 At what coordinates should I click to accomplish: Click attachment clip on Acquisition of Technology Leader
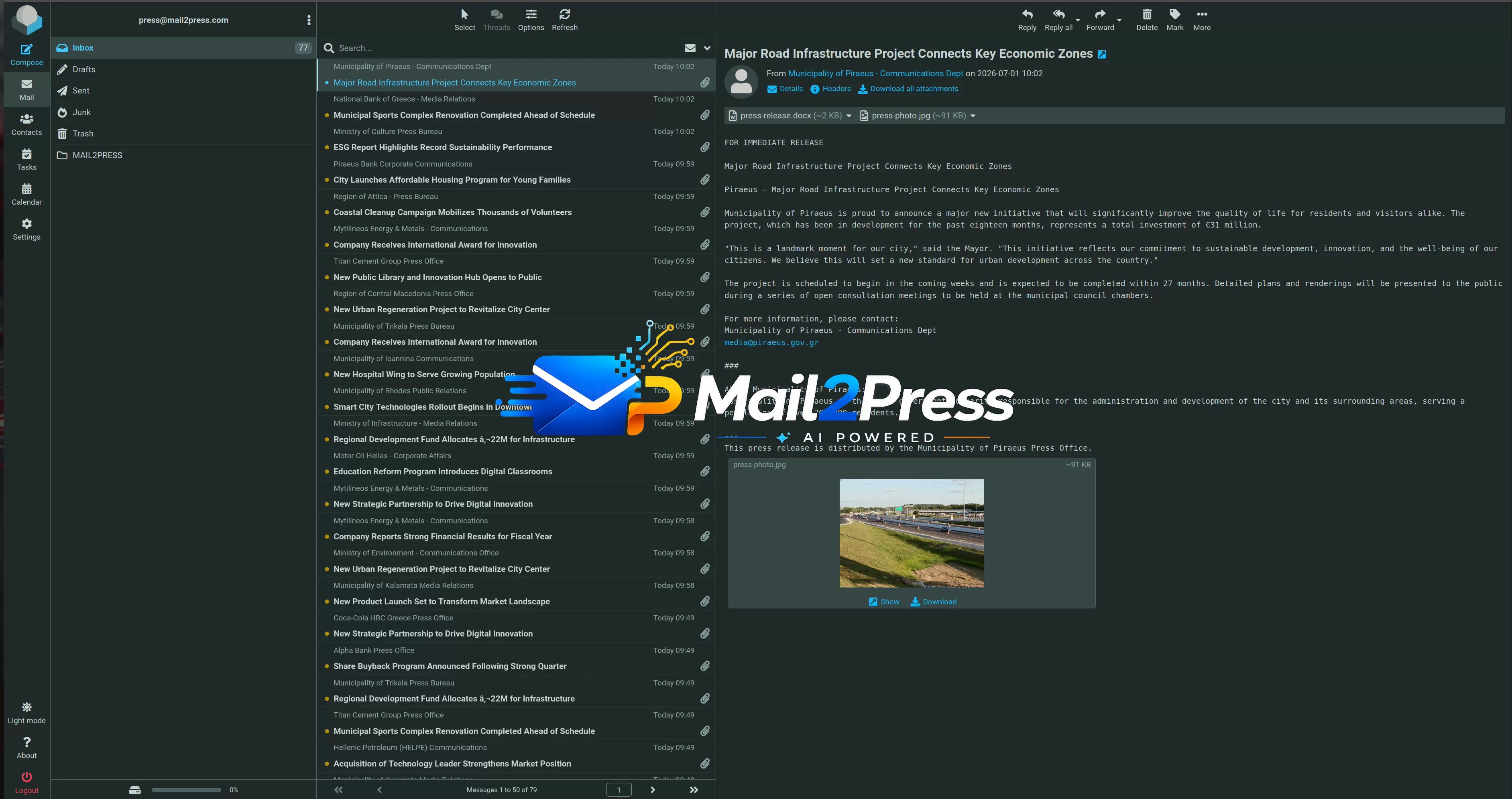click(x=704, y=763)
